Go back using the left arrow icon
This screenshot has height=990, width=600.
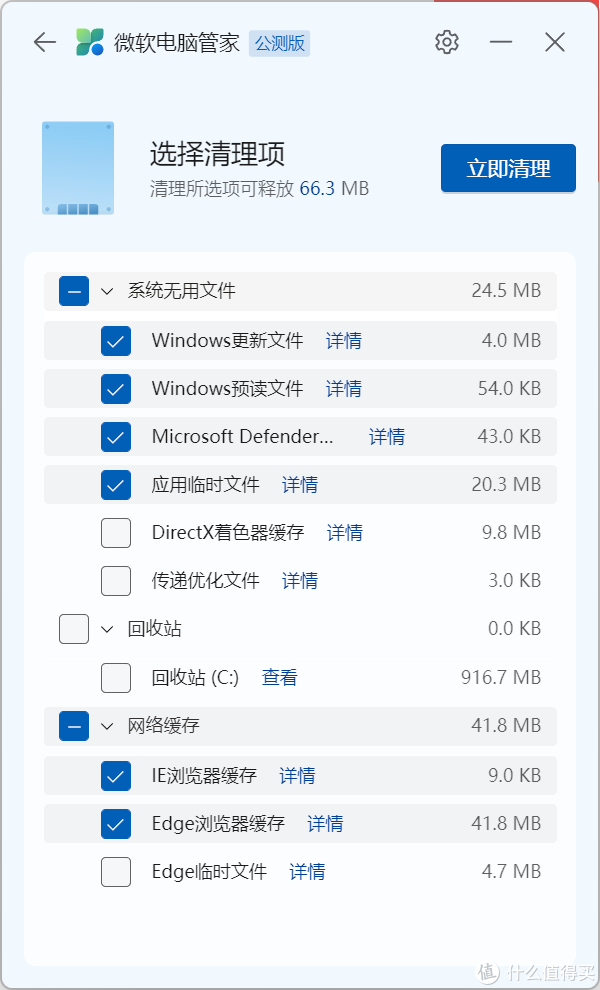(x=45, y=42)
